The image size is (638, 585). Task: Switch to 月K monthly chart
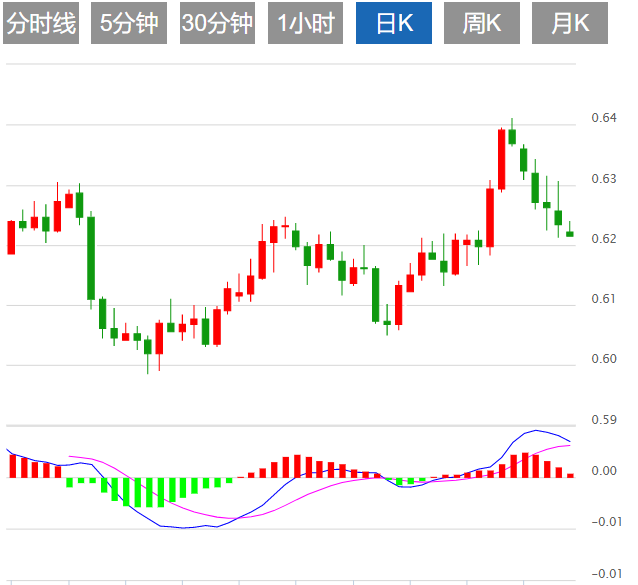coord(570,23)
